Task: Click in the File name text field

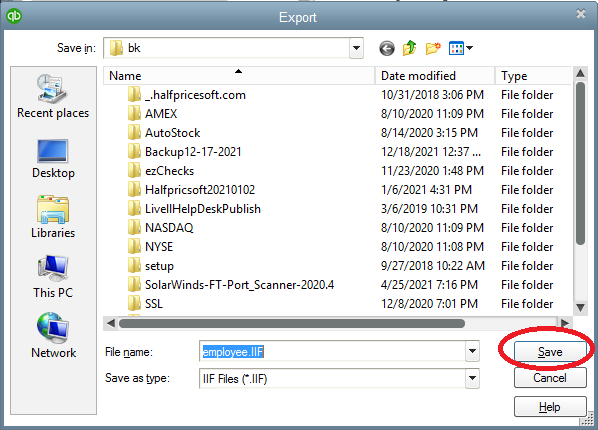Action: (x=332, y=351)
